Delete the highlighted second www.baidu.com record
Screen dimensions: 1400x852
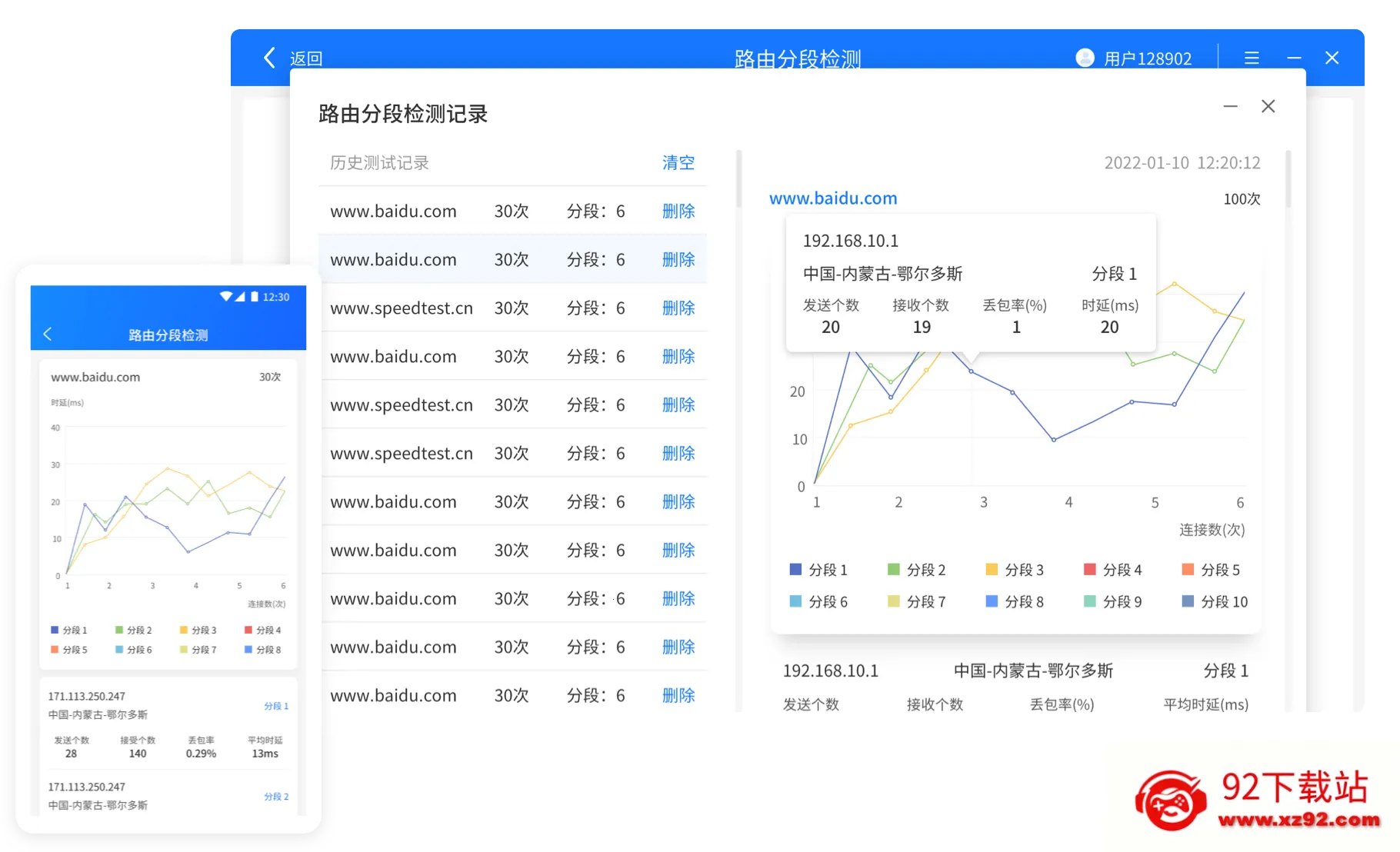click(x=678, y=259)
